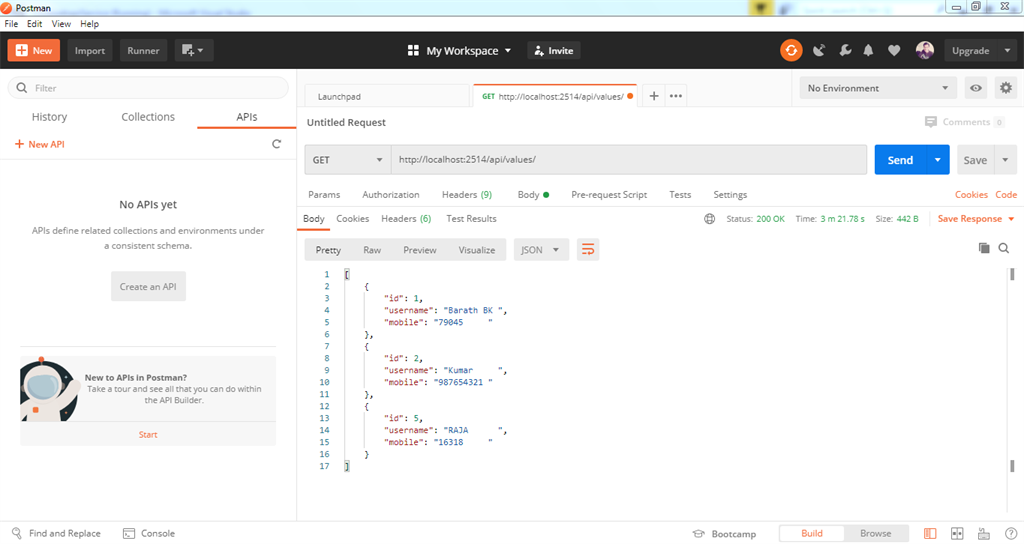Switch to the Browse mode toggle

875,534
